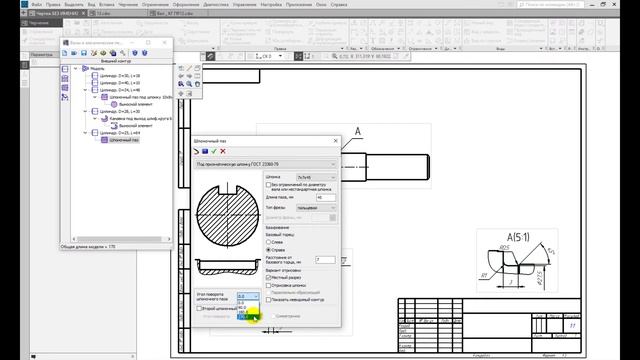
Task: Toggle the 'Отрисовка шпонки' checkbox
Action: pos(269,285)
